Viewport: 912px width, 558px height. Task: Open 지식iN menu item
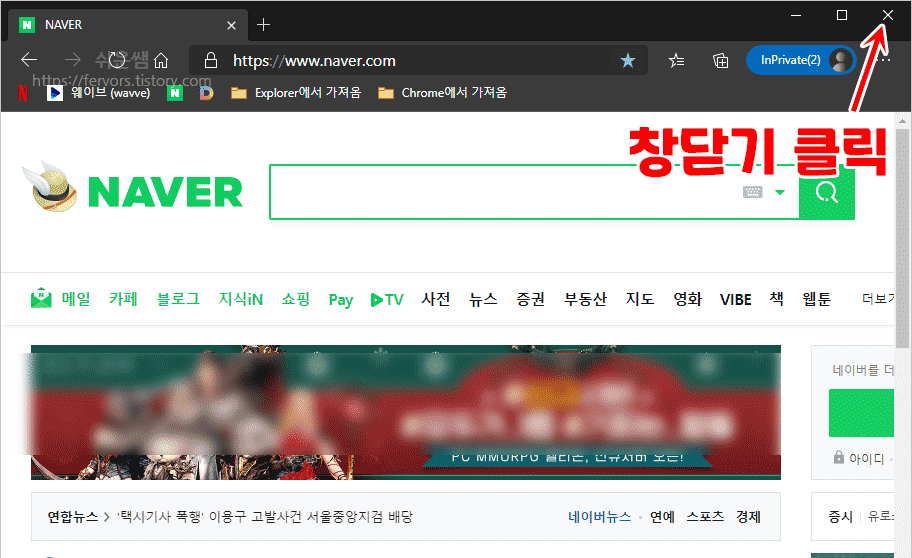(x=241, y=299)
